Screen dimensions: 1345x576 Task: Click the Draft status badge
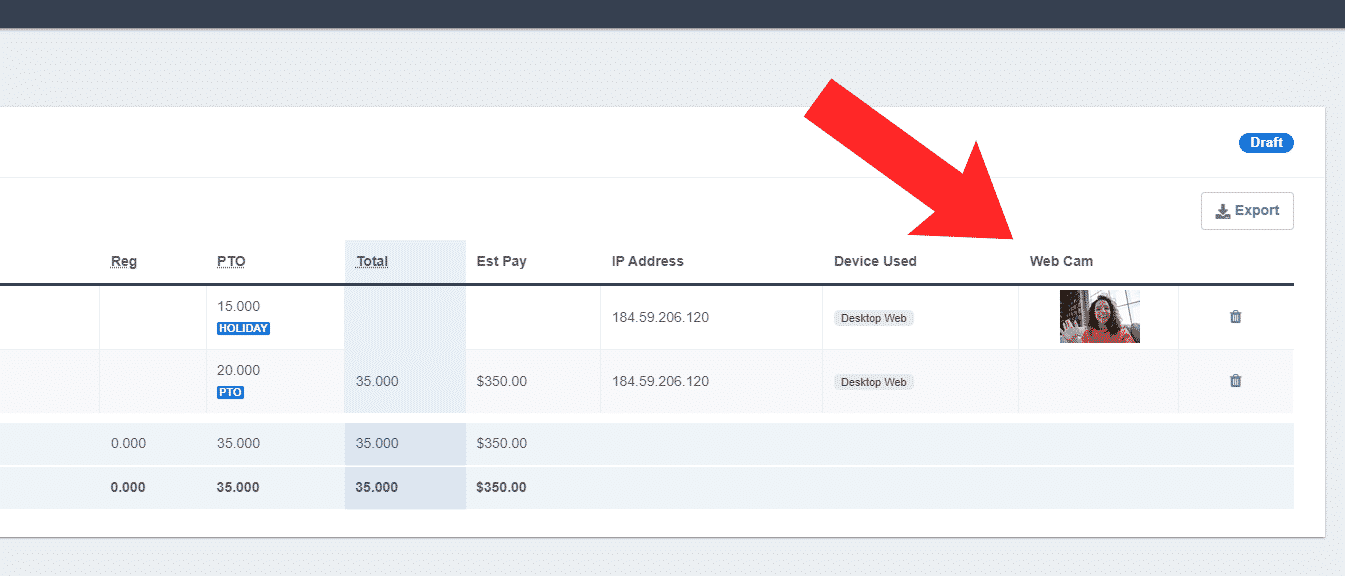point(1266,143)
